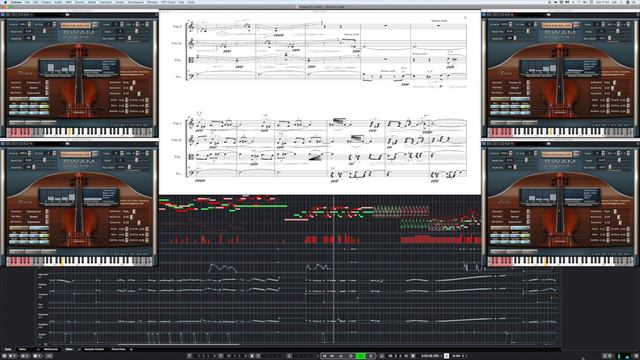Click preset arrows beside name in top-left SWAM
The image size is (640, 360).
(95, 25)
